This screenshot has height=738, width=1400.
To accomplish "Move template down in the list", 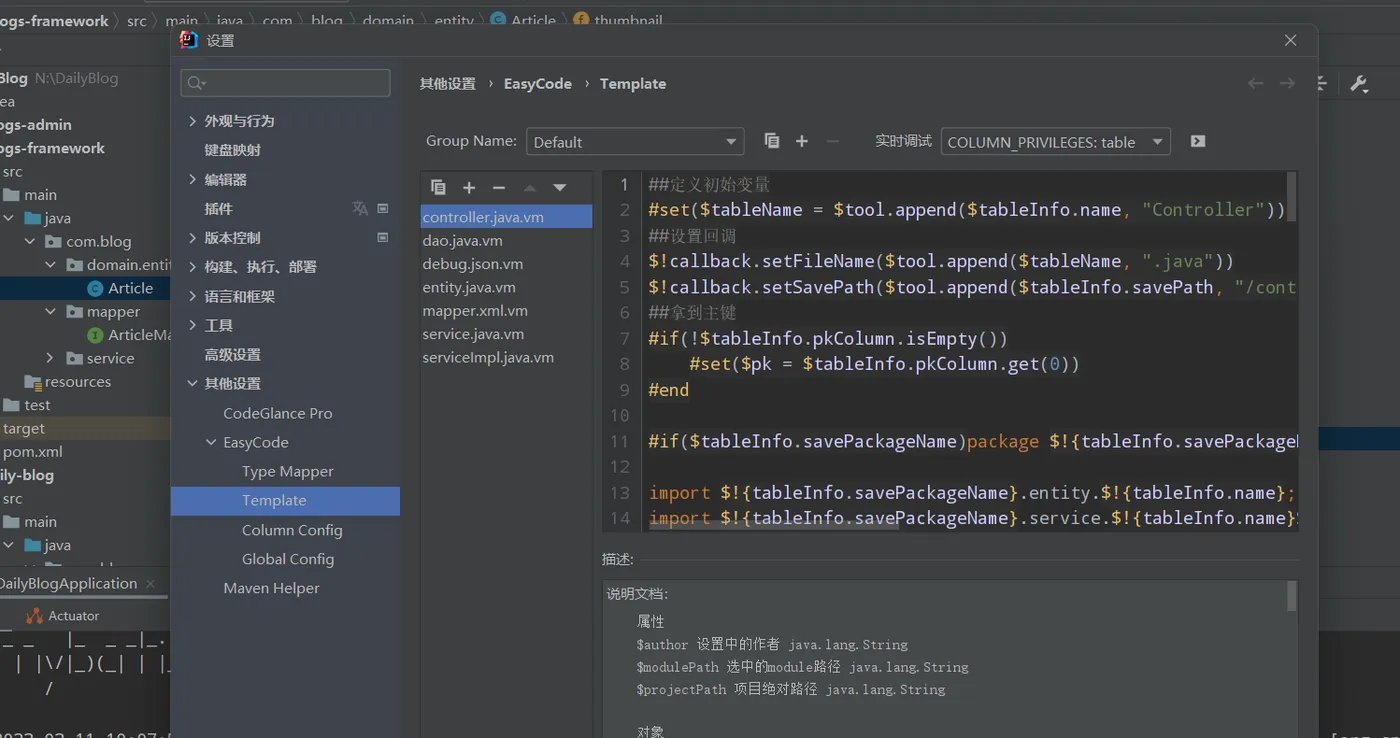I will (x=560, y=187).
